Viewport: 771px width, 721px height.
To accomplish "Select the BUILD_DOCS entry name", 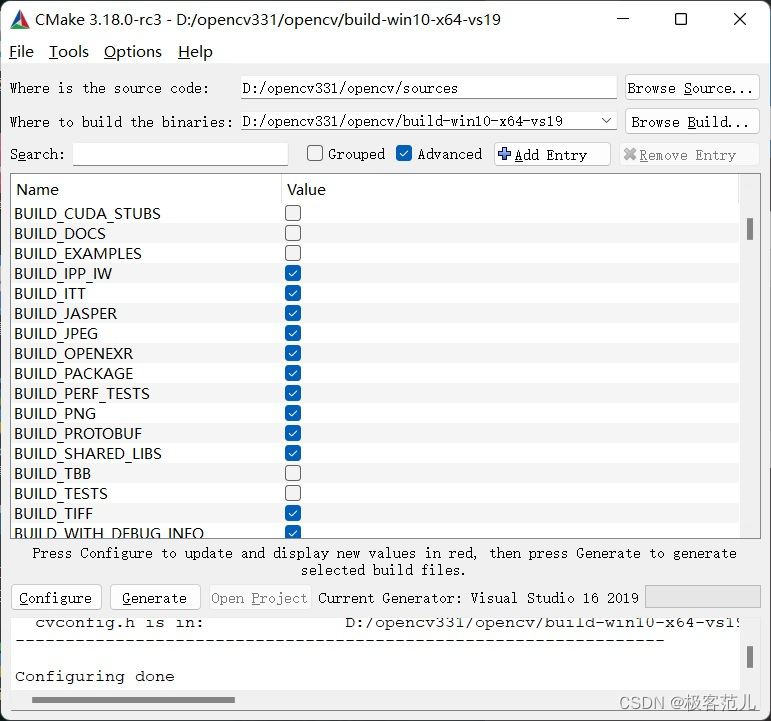I will (60, 234).
